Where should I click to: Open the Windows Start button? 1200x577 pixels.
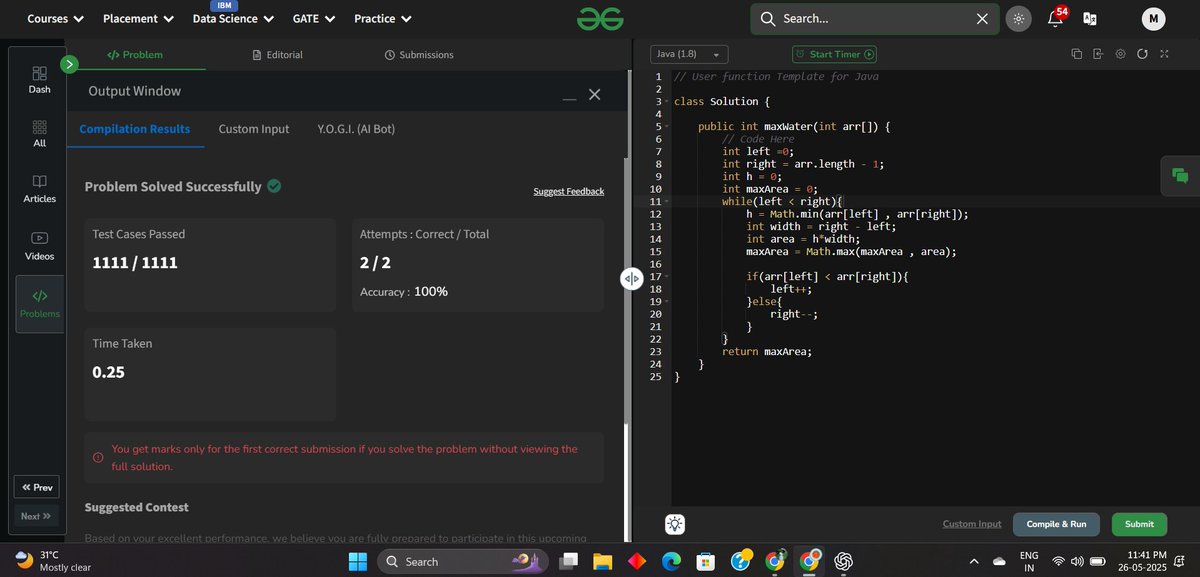pos(358,561)
